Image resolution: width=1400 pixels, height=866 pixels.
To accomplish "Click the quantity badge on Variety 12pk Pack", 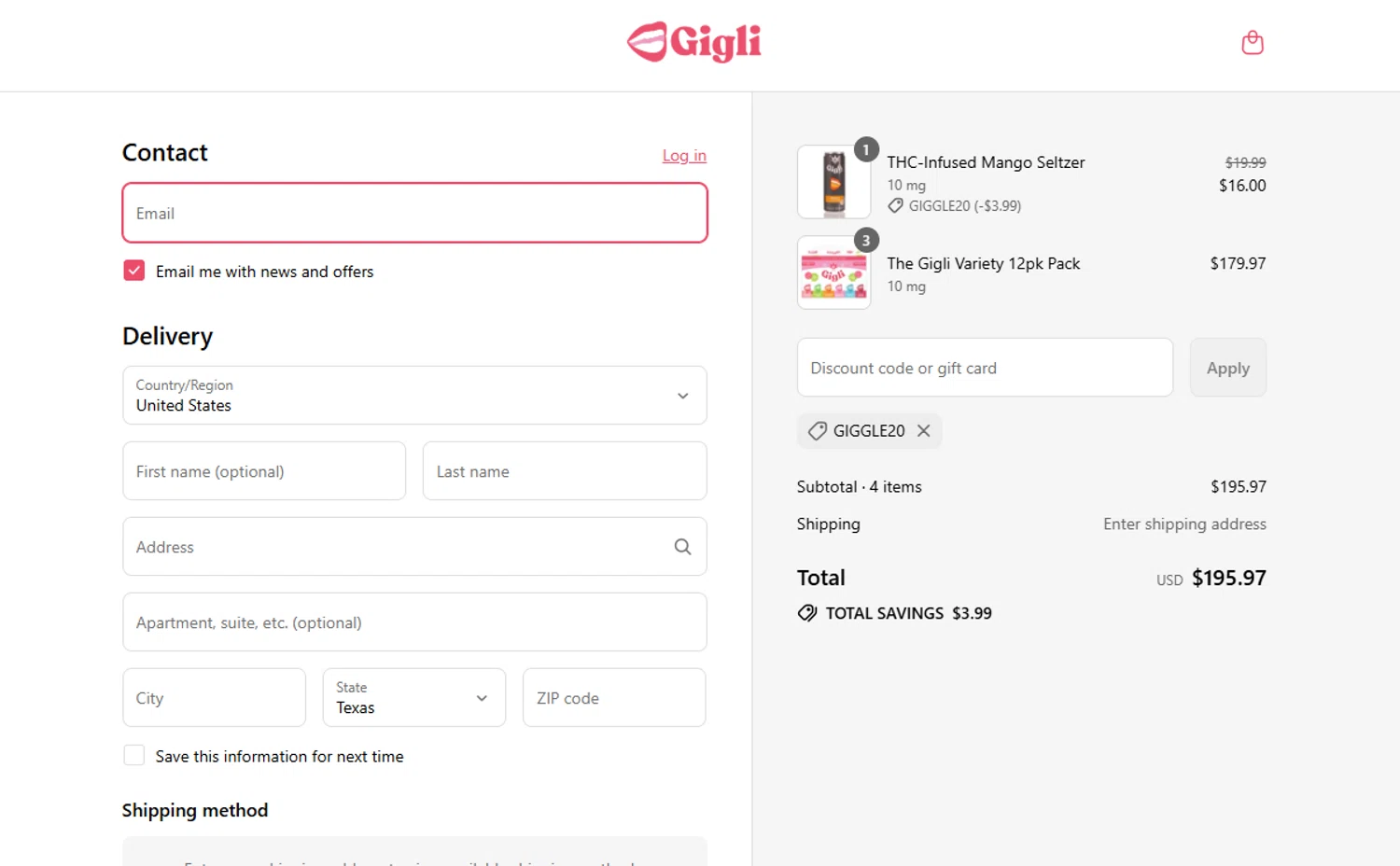I will coord(866,241).
